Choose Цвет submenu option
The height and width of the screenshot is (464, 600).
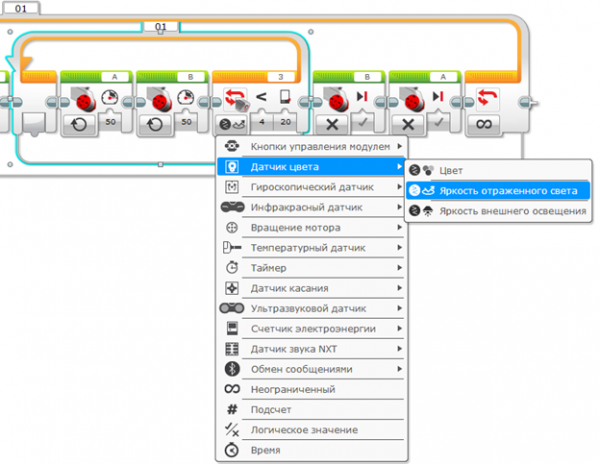[x=498, y=171]
